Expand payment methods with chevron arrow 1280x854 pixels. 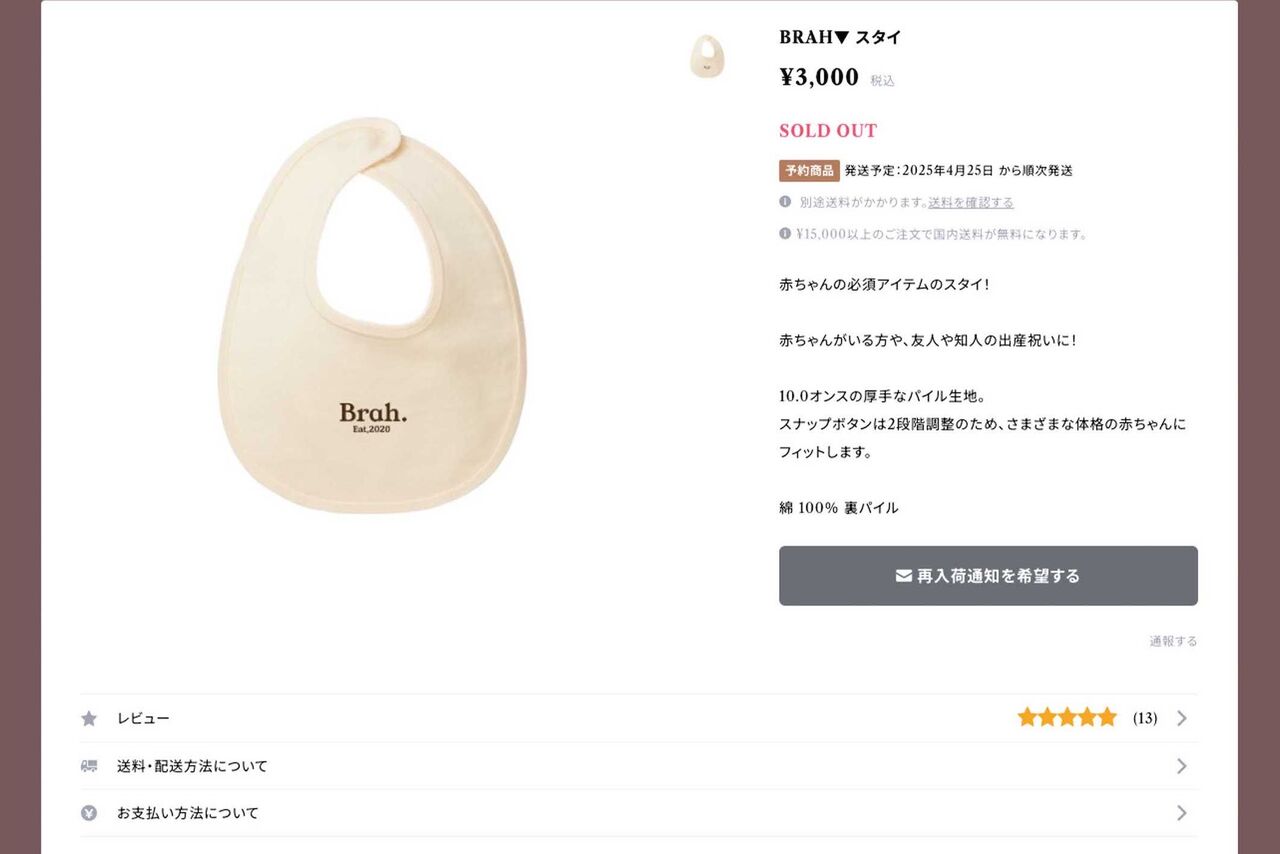click(1182, 813)
